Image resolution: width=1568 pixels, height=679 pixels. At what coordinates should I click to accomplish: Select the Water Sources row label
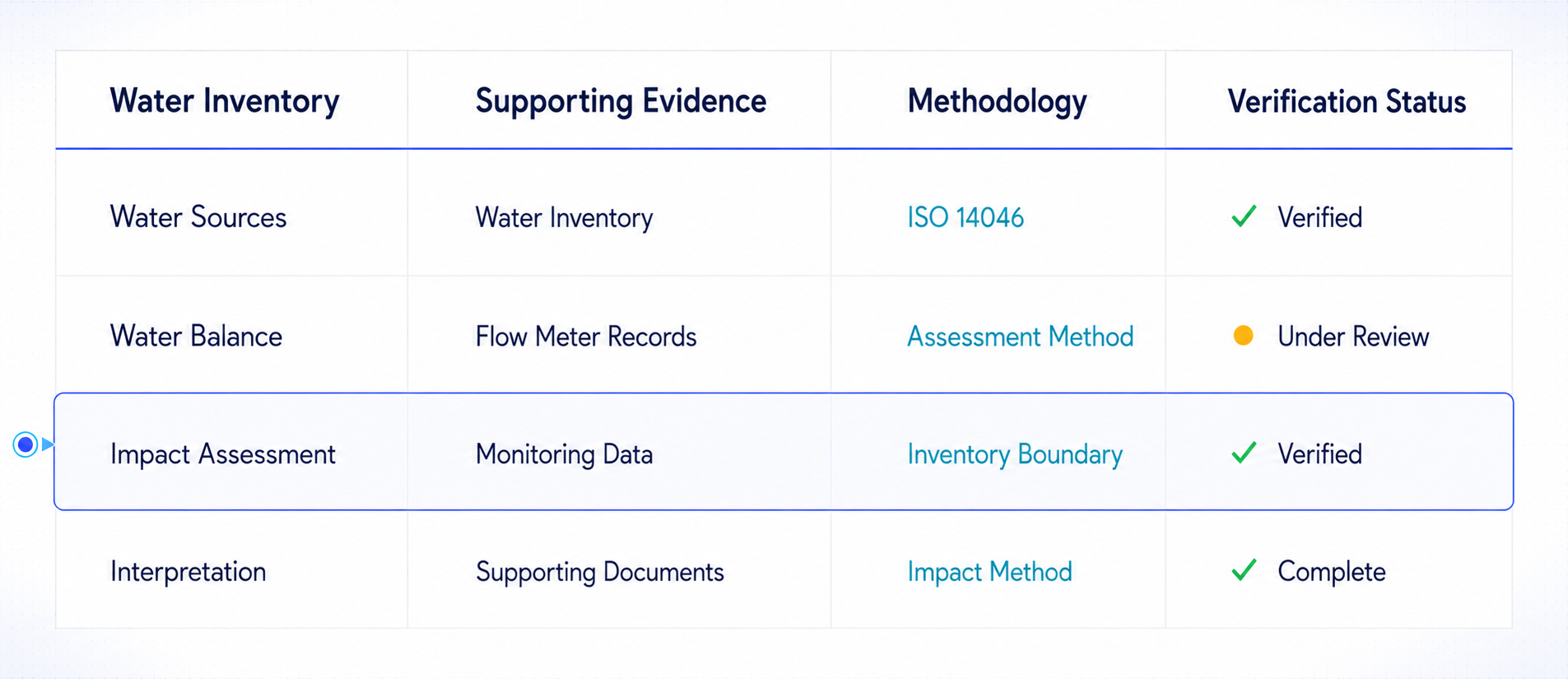(x=198, y=217)
